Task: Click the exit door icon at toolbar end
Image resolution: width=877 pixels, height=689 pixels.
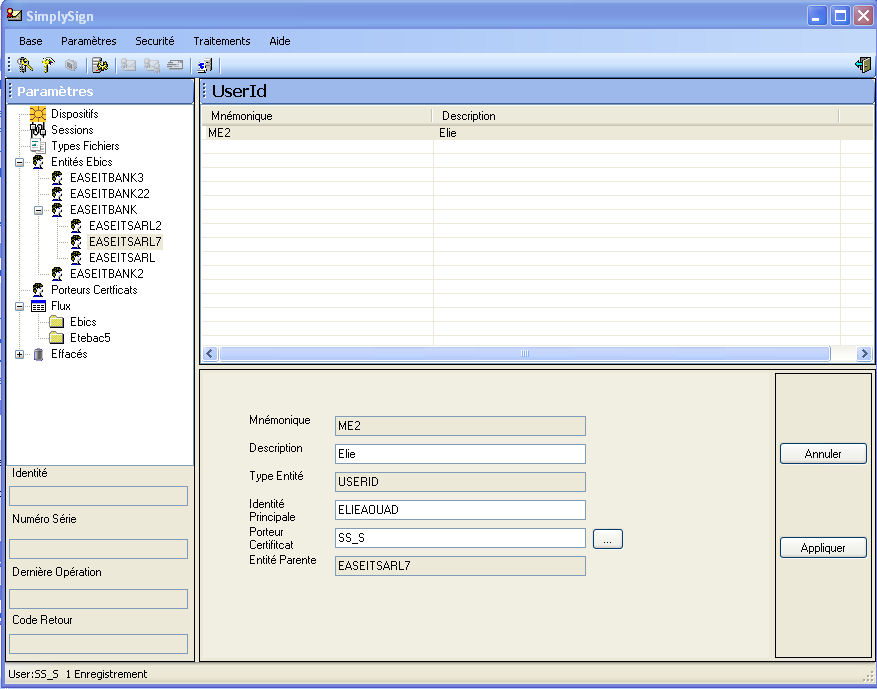Action: pos(863,65)
